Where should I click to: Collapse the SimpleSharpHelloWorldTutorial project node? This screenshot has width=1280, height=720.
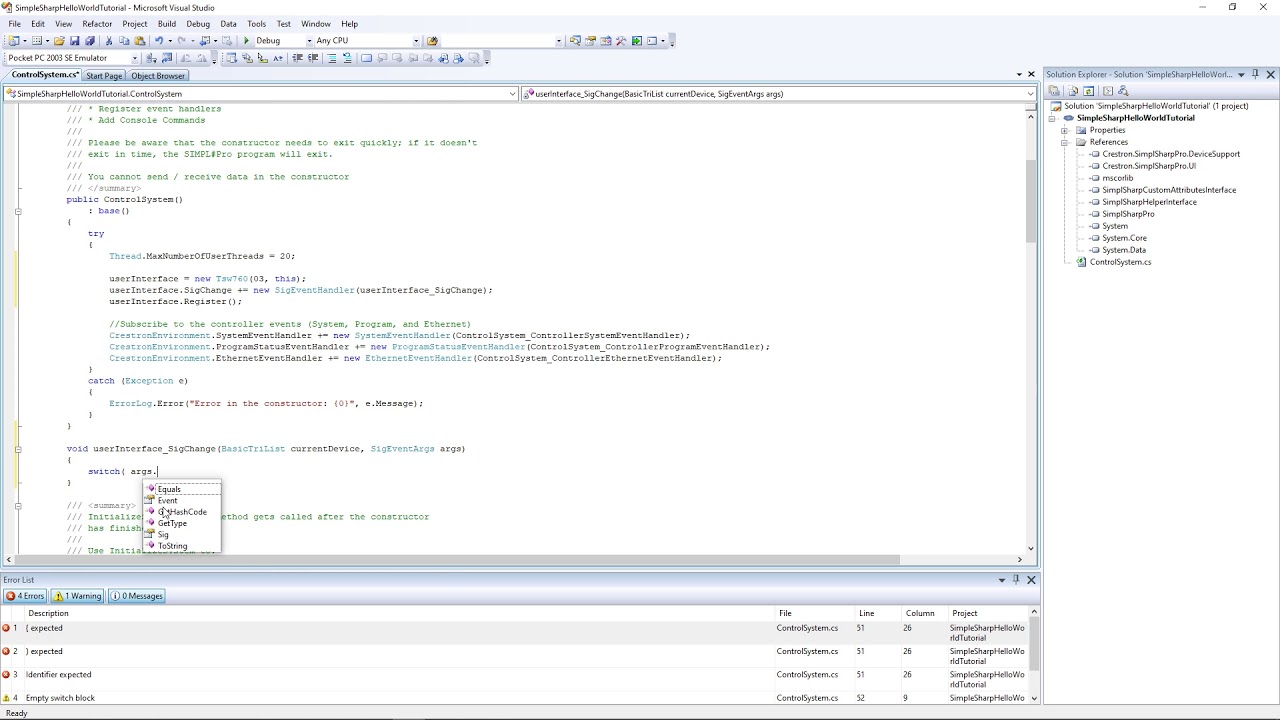pyautogui.click(x=1053, y=118)
